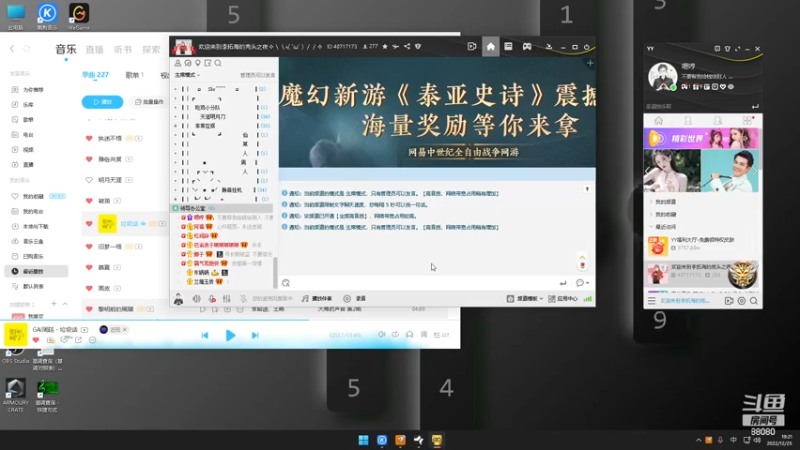Image resolution: width=800 pixels, height=450 pixels.
Task: Click Kugou playback progress bar
Action: click(231, 320)
